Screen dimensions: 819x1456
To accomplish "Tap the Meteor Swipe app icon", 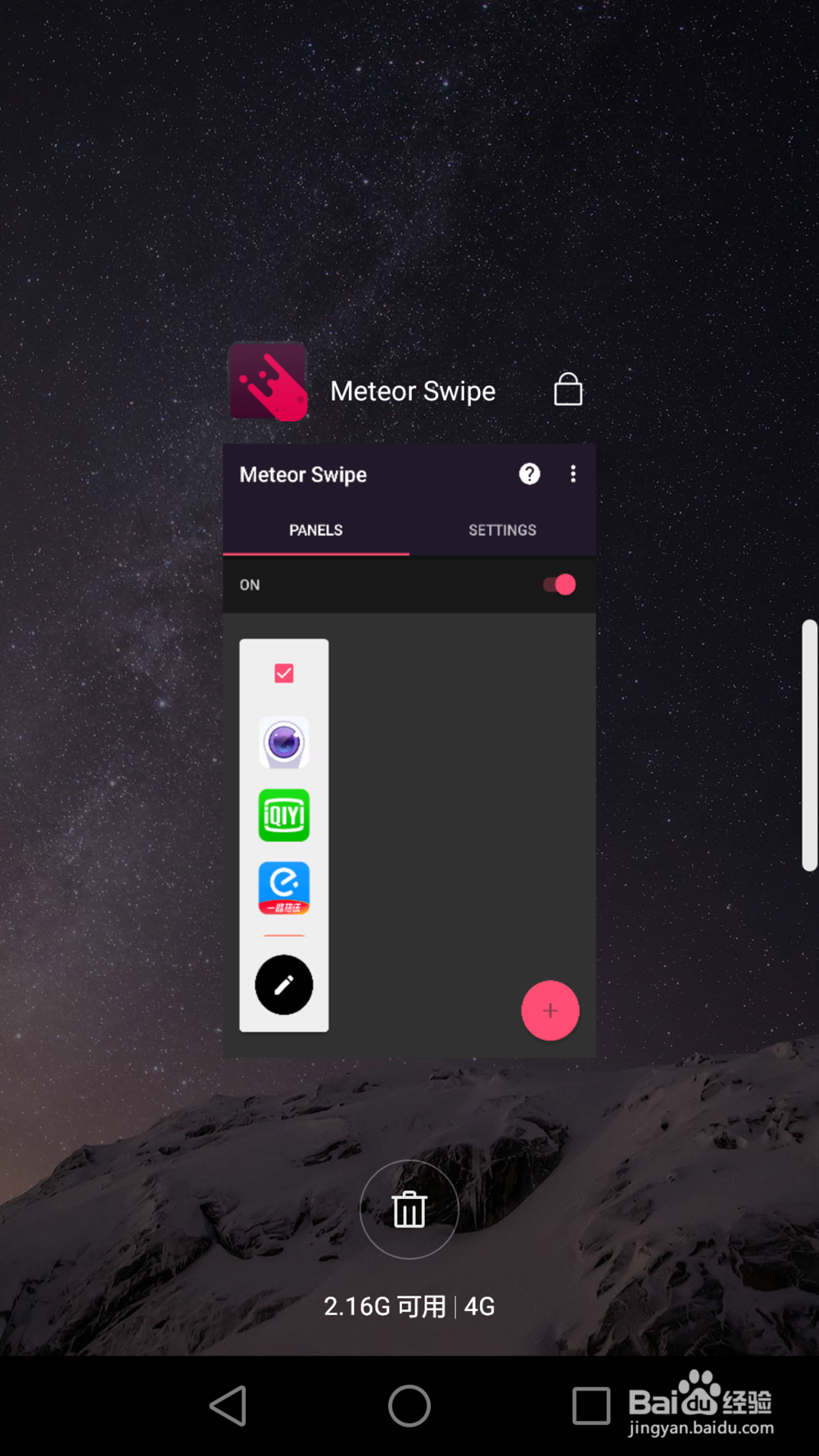I will click(268, 381).
